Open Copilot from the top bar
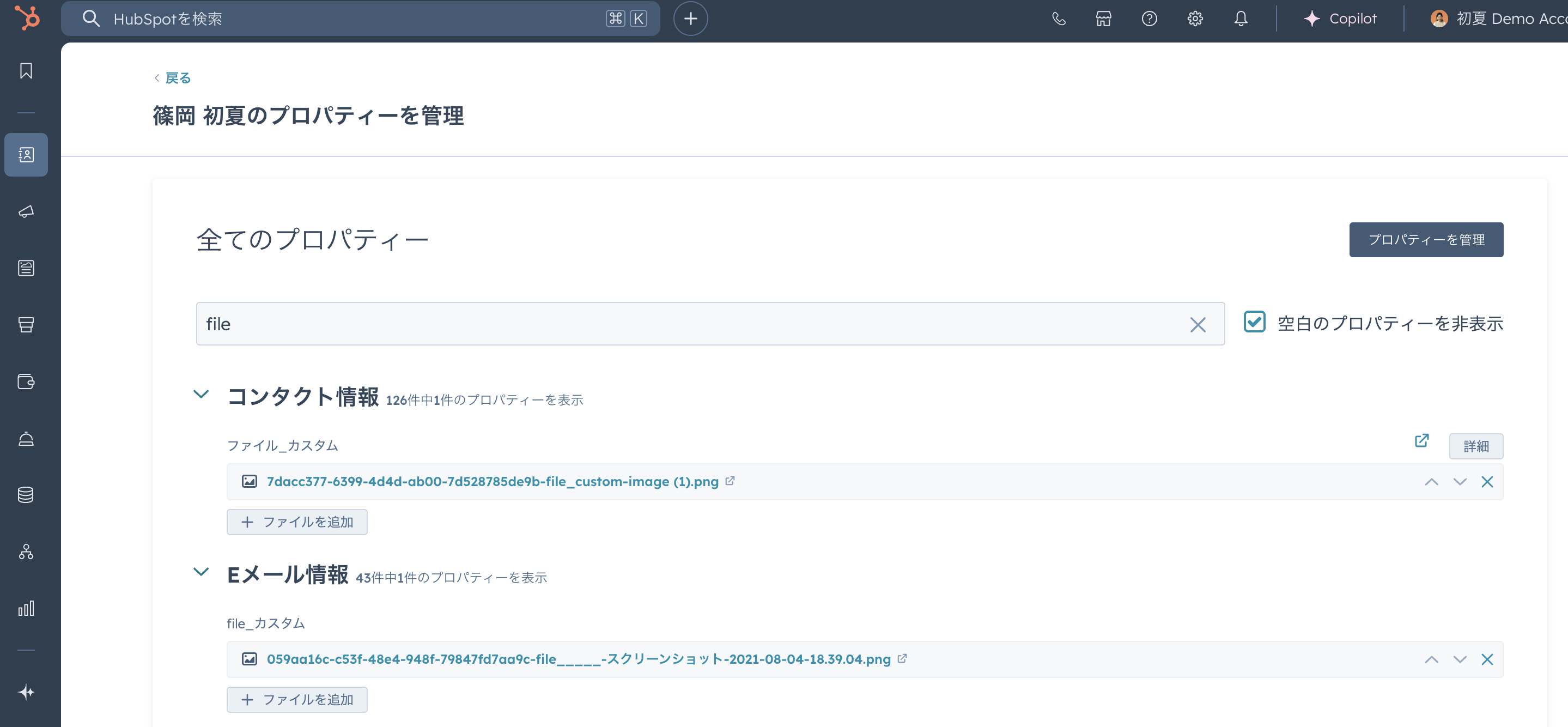The width and height of the screenshot is (1568, 727). point(1340,19)
